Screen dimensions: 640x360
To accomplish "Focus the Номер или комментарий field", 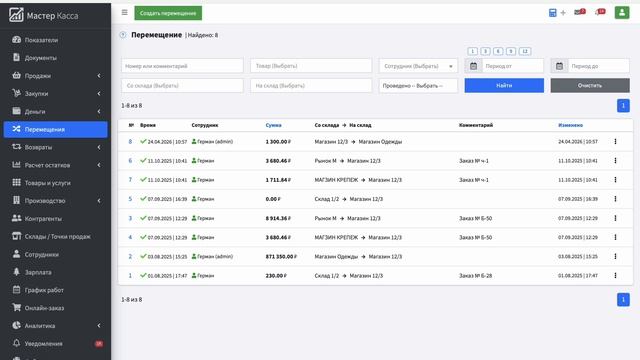I will tap(182, 66).
